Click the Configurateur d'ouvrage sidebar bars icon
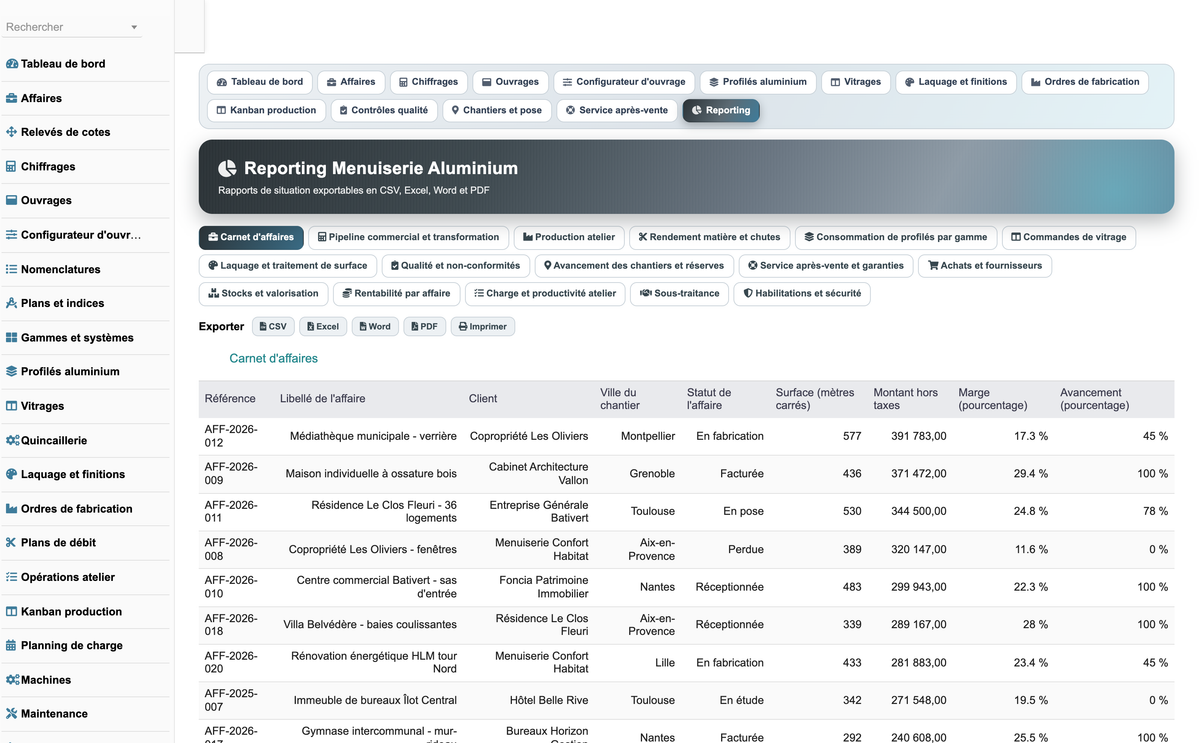Viewport: 1200px width, 743px height. (x=12, y=235)
